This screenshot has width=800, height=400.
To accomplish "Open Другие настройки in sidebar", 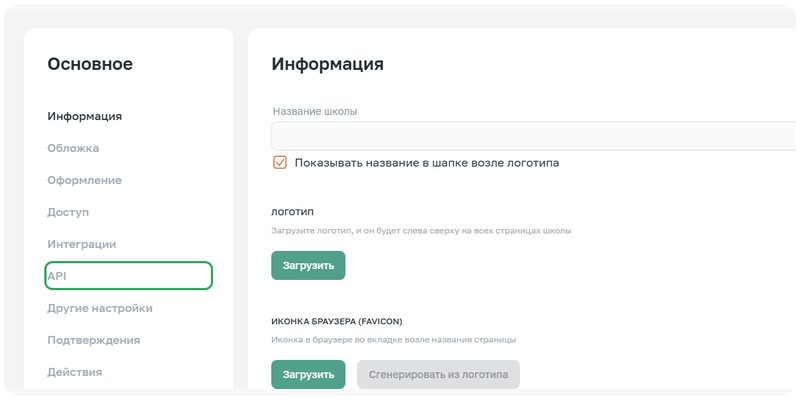I will click(100, 308).
